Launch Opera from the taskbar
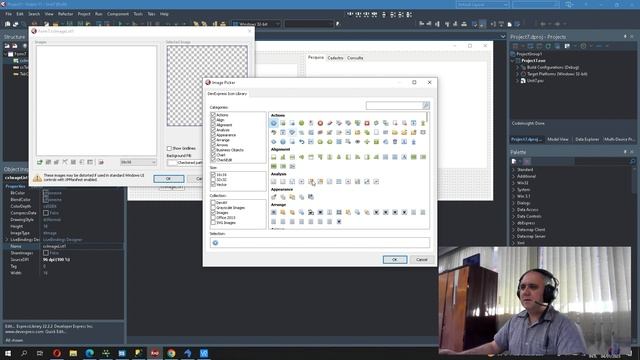The width and height of the screenshot is (640, 360). (57, 353)
